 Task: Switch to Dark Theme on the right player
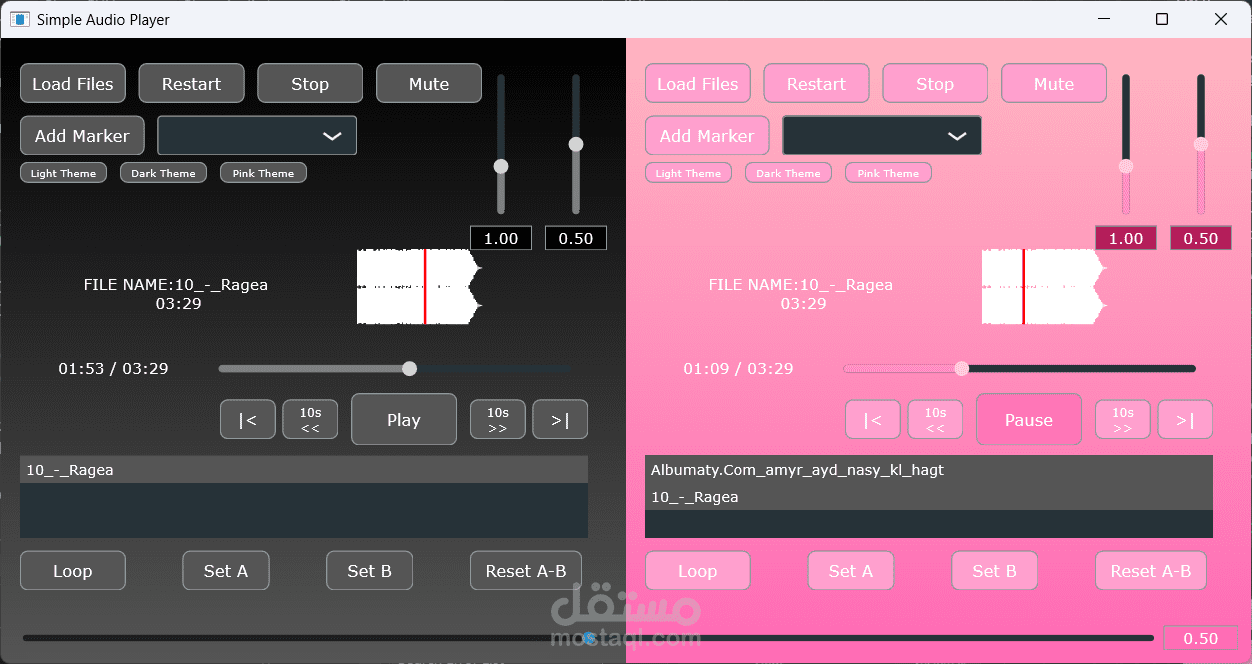pos(788,172)
